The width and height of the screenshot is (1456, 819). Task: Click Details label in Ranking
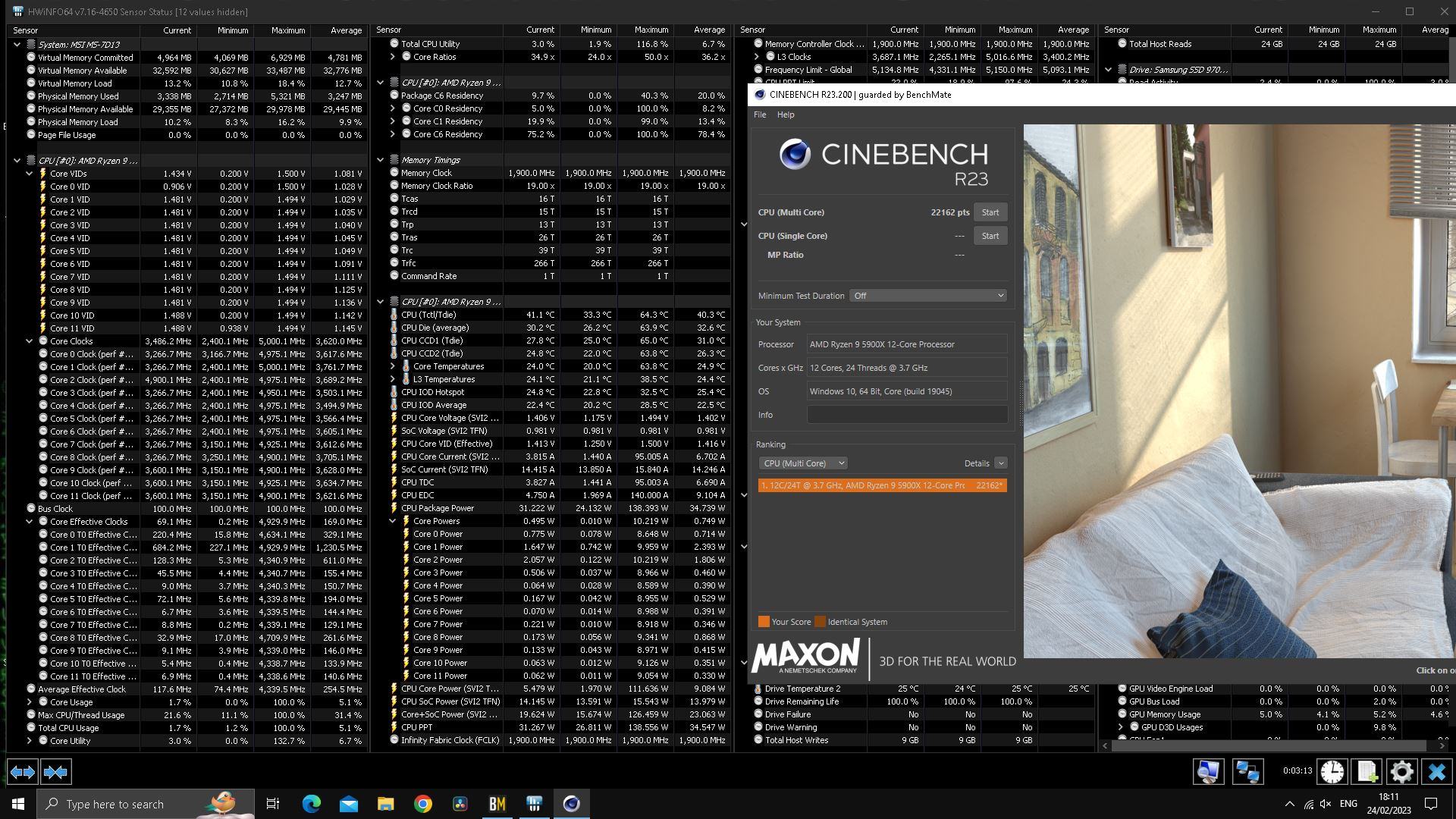point(976,463)
